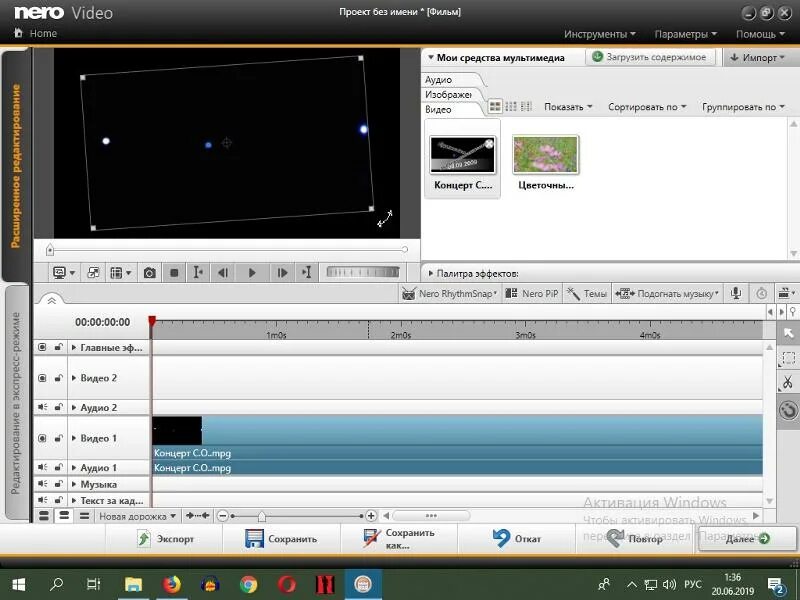Open the Показать dropdown

tap(568, 107)
